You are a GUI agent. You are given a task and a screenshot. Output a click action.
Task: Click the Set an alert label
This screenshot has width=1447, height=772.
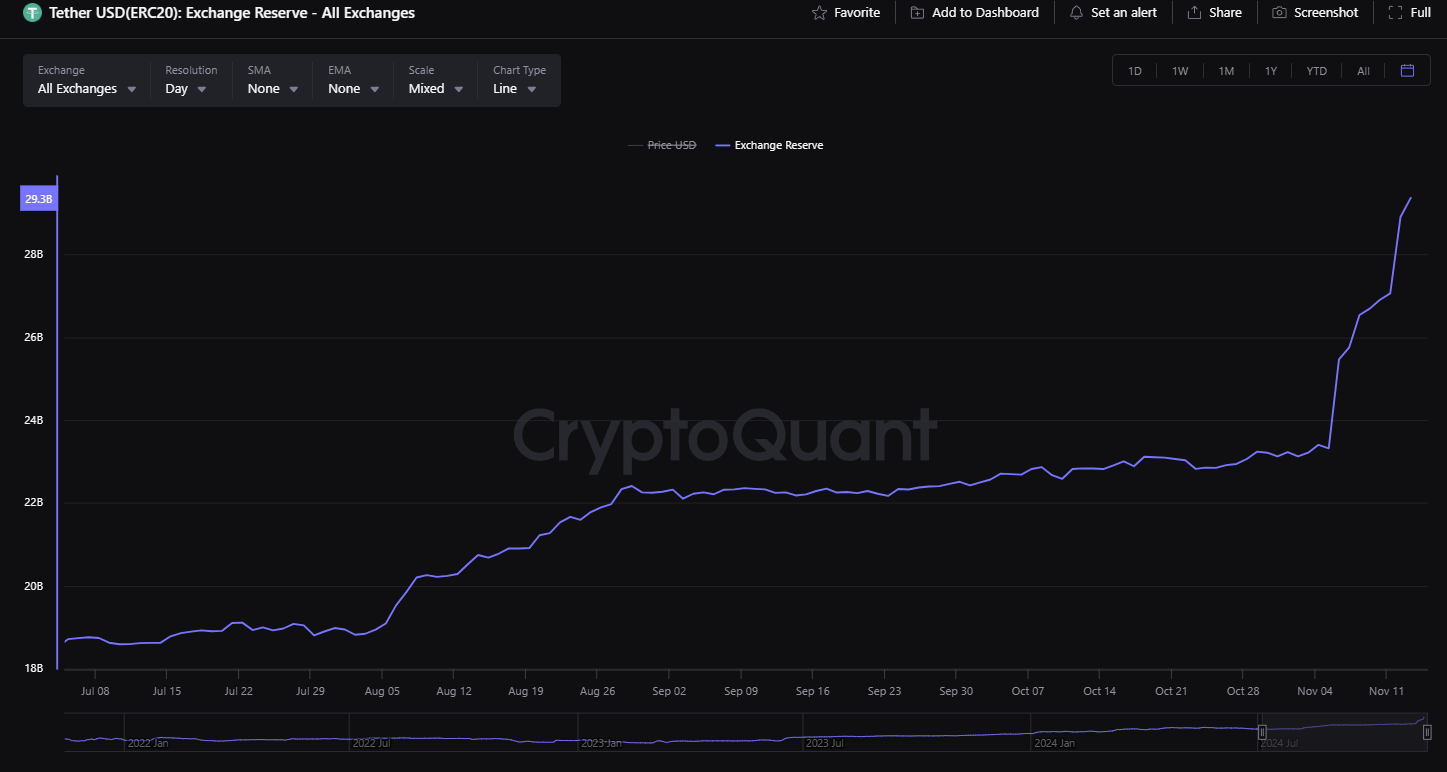point(1124,13)
